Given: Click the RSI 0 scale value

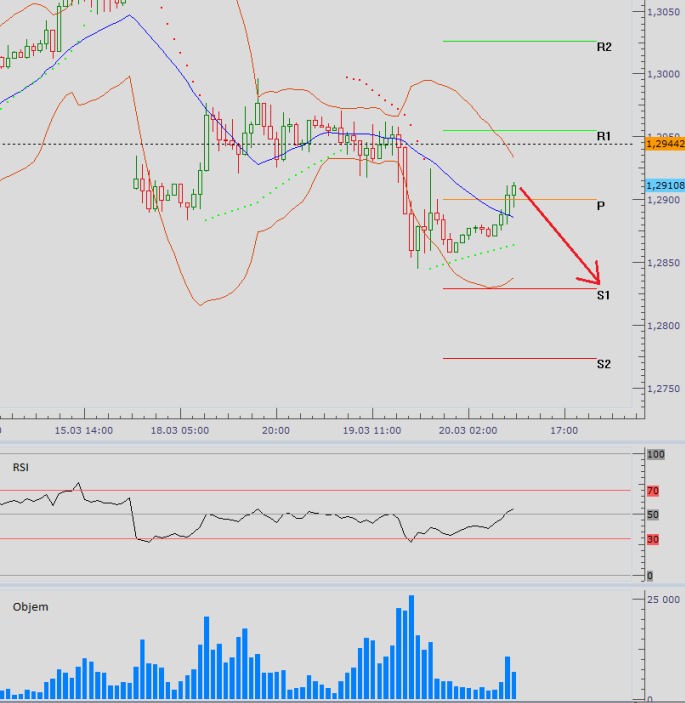Looking at the screenshot, I should coord(650,576).
